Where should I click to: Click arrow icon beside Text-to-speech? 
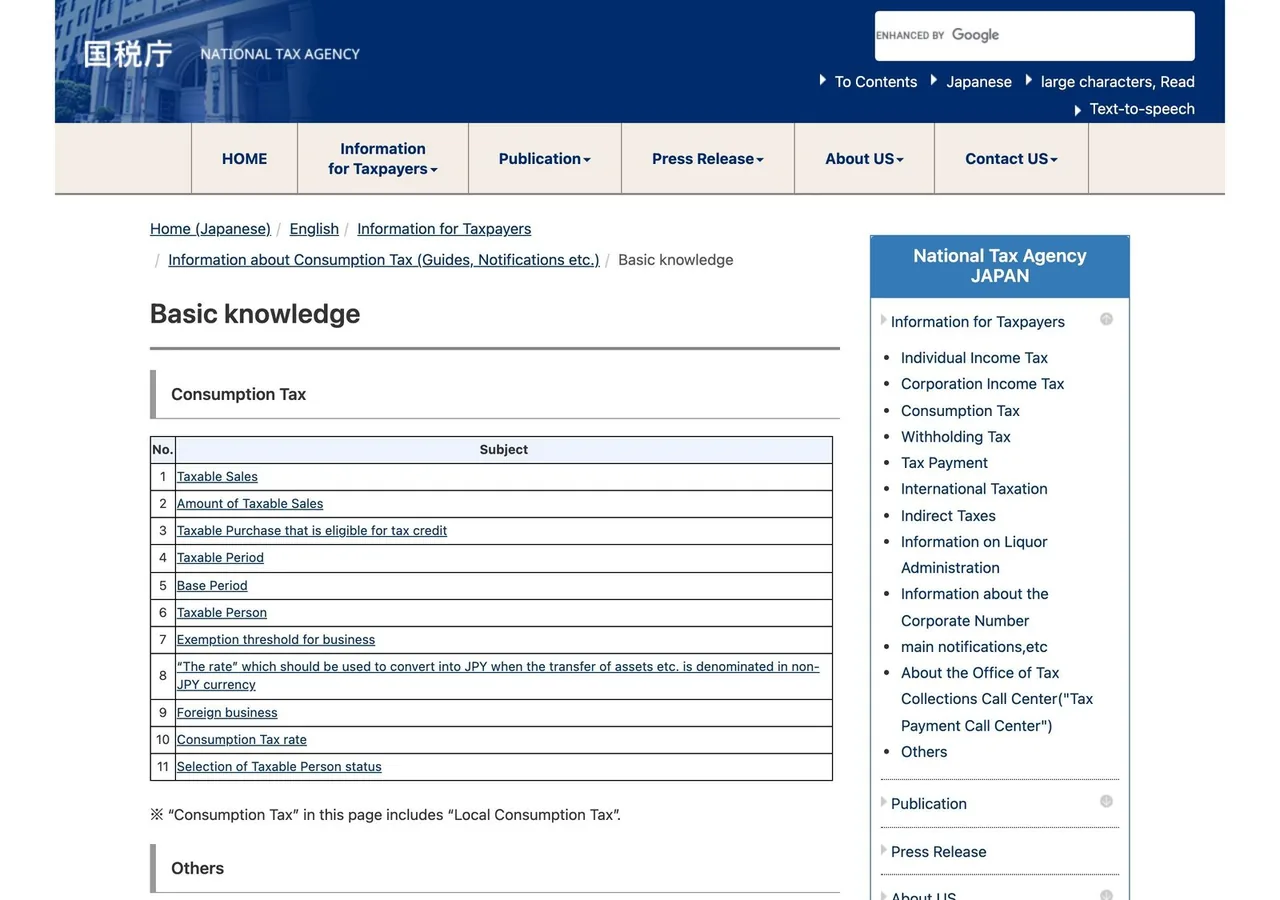(x=1078, y=110)
